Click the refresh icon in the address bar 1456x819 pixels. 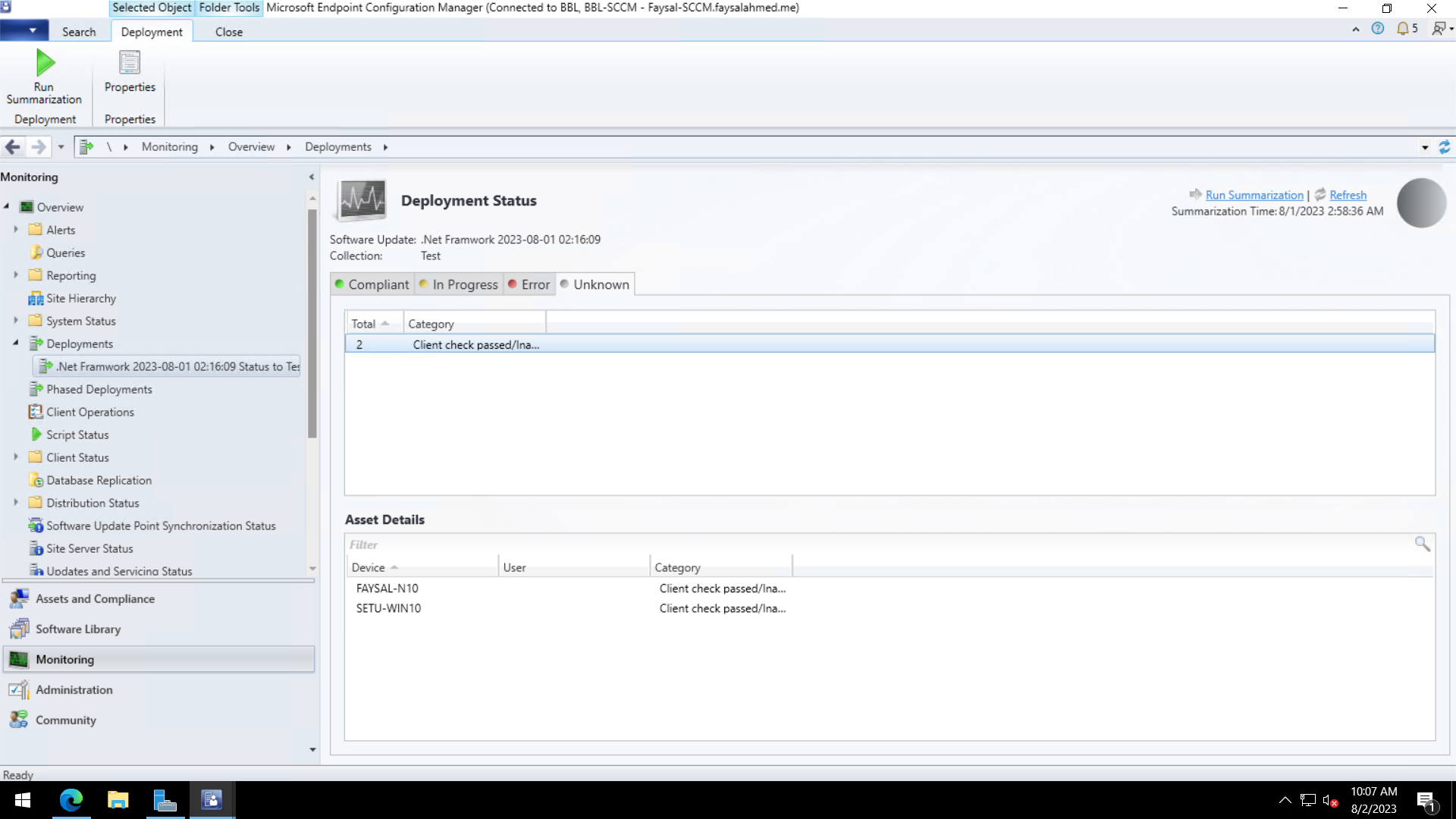click(x=1444, y=147)
